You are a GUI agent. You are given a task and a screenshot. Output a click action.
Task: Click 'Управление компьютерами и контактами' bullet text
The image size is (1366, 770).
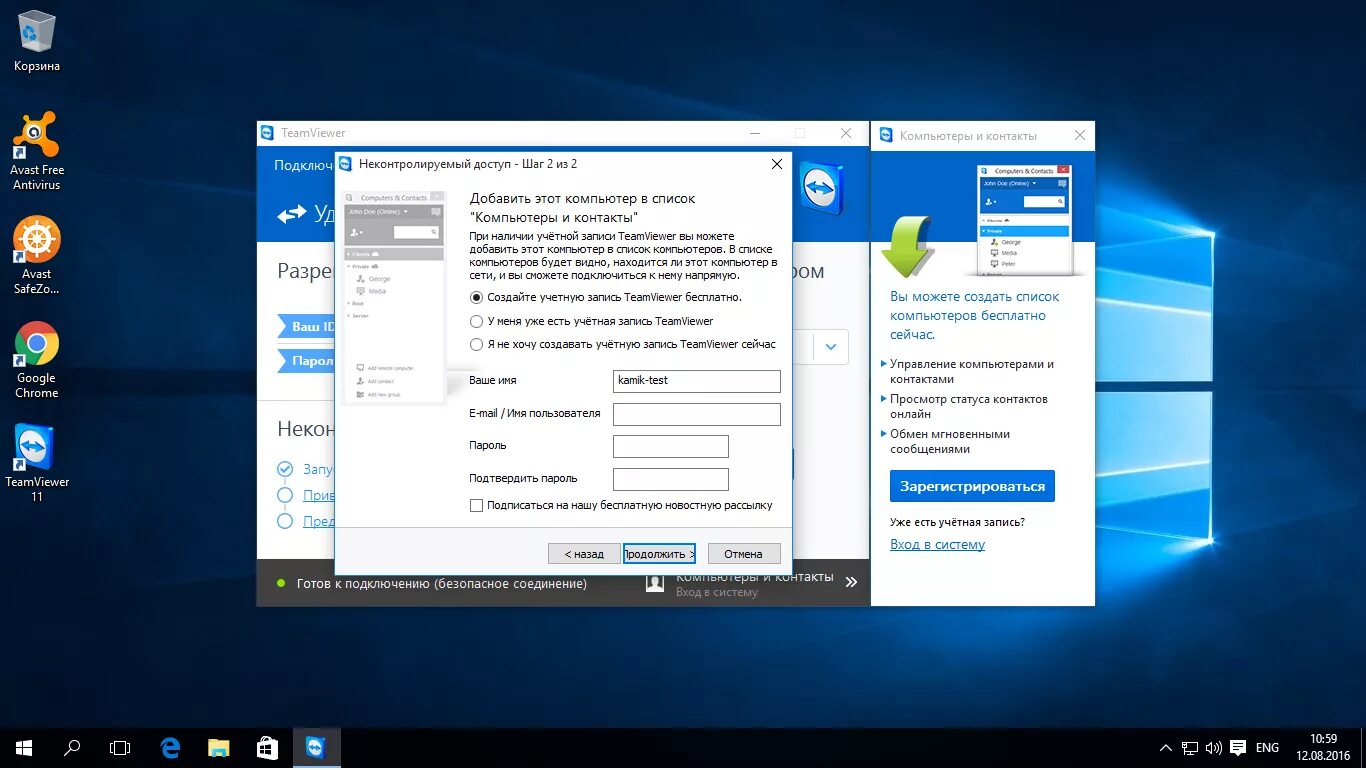pos(972,371)
